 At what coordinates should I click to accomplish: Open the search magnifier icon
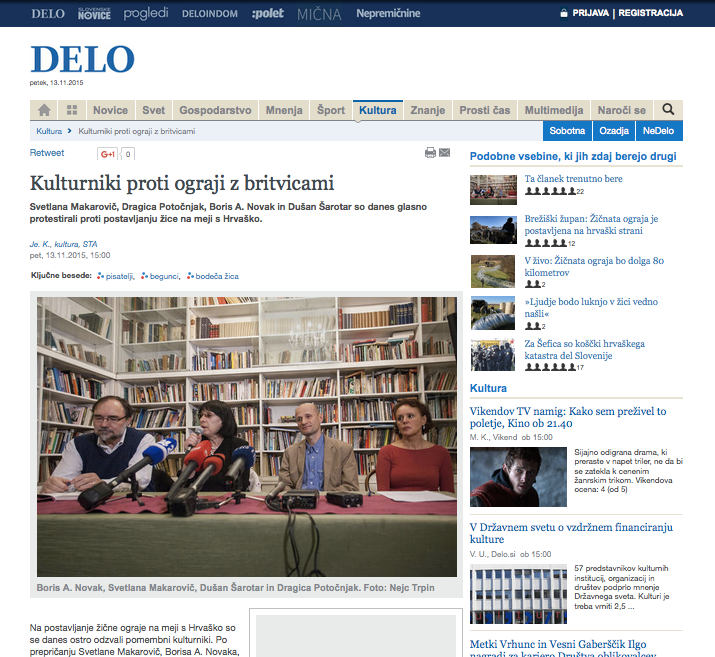668,109
